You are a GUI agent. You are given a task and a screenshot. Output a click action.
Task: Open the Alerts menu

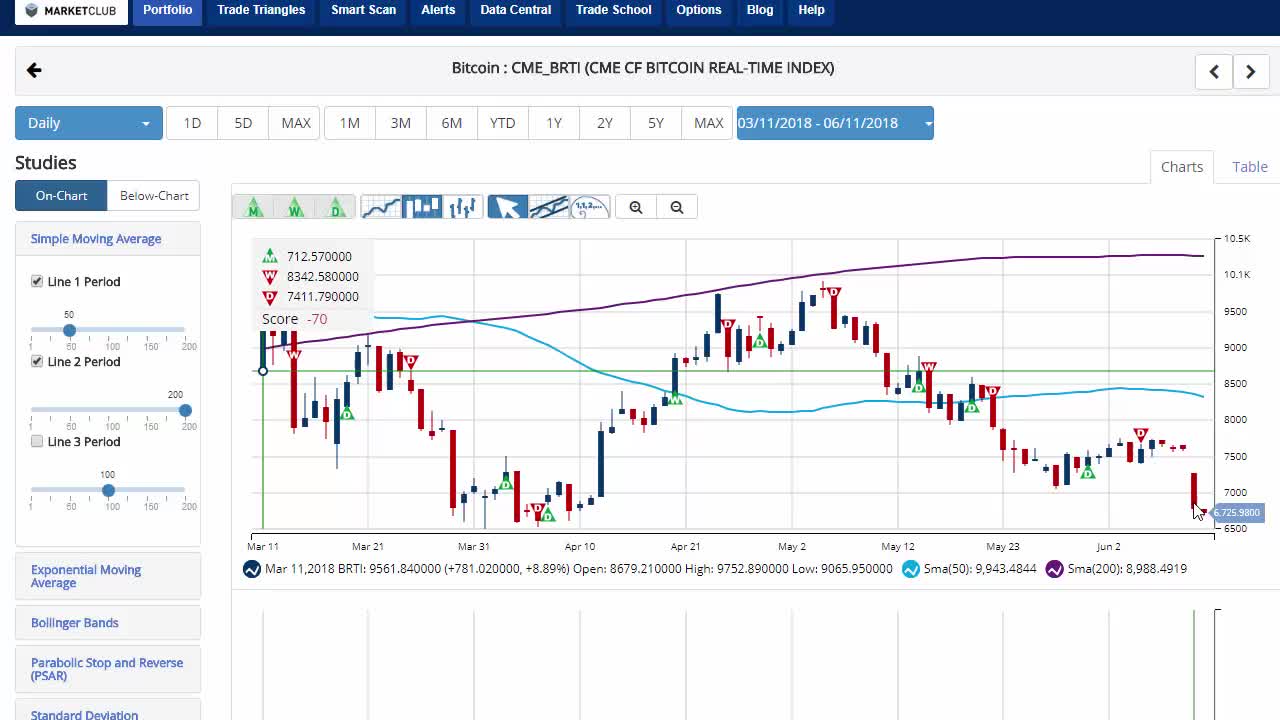438,11
